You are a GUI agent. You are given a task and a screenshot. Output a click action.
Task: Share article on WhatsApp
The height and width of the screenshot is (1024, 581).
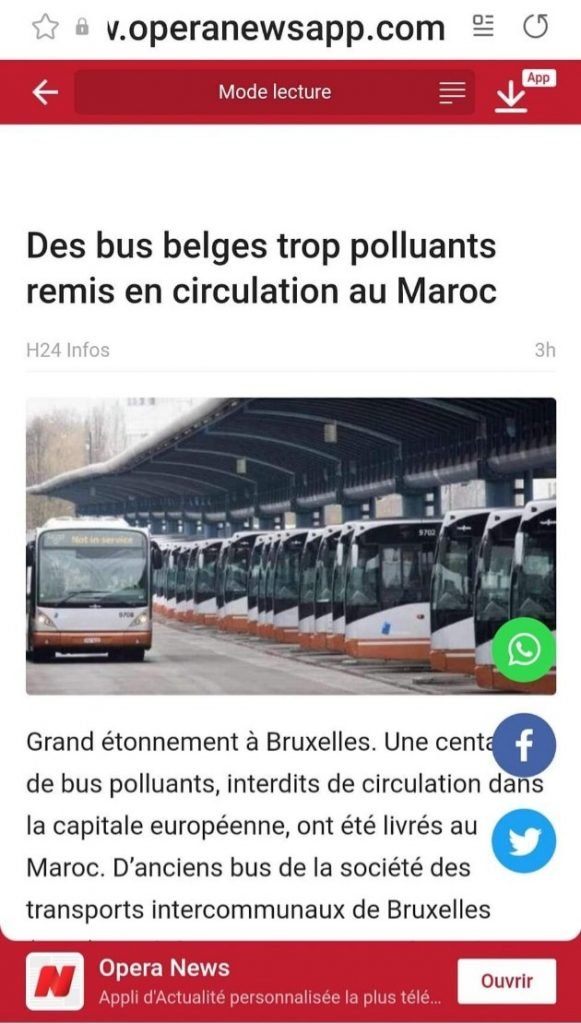(524, 650)
